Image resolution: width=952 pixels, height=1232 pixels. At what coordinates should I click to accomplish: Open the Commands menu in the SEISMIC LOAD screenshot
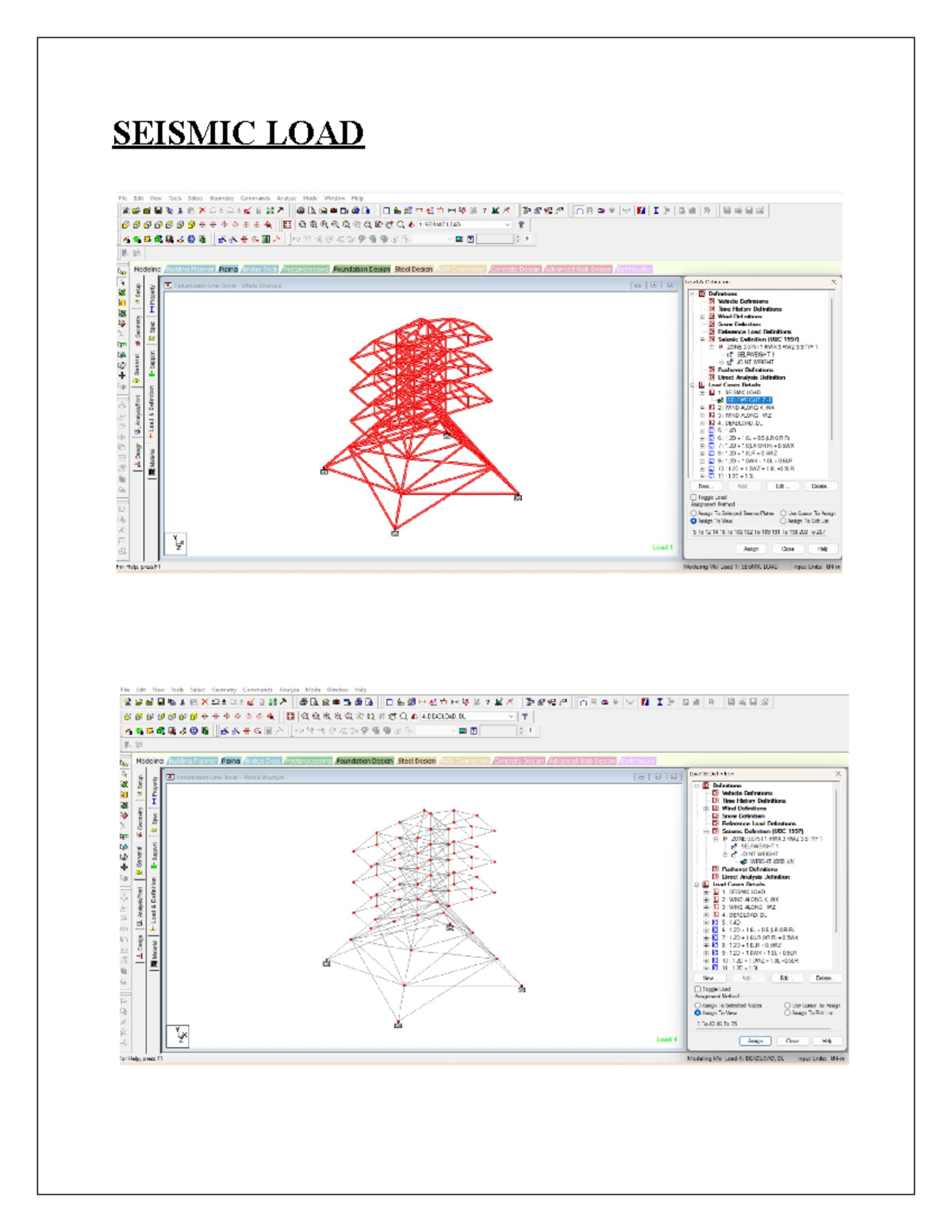255,198
